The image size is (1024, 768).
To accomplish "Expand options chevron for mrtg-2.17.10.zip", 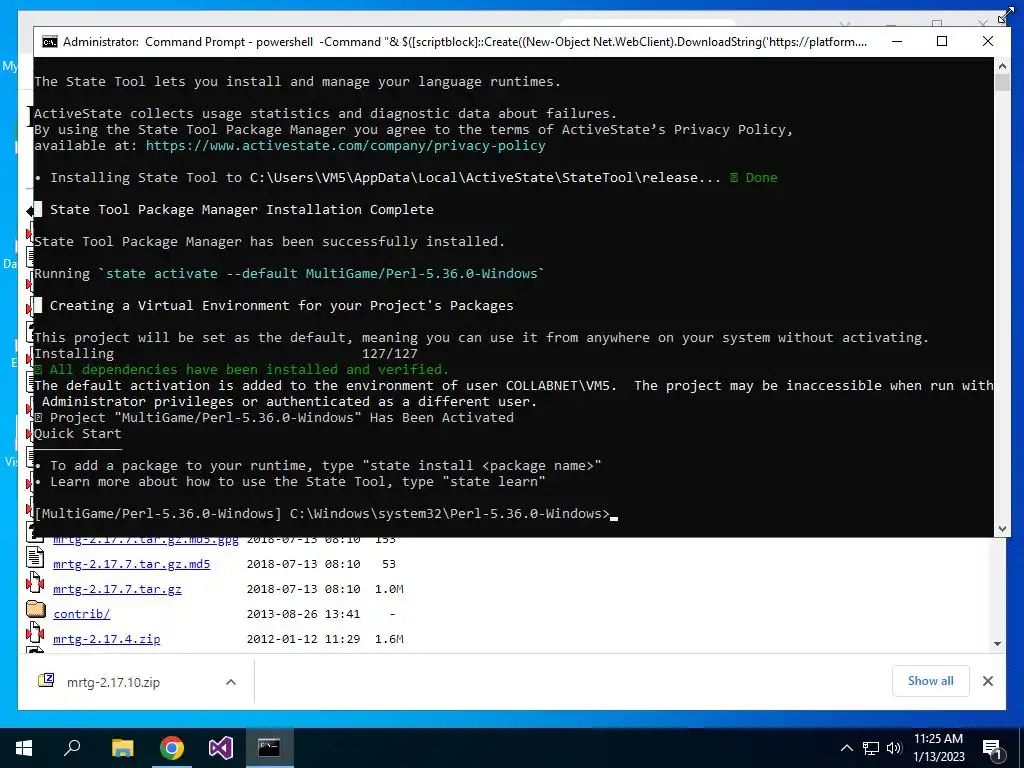I will click(231, 682).
